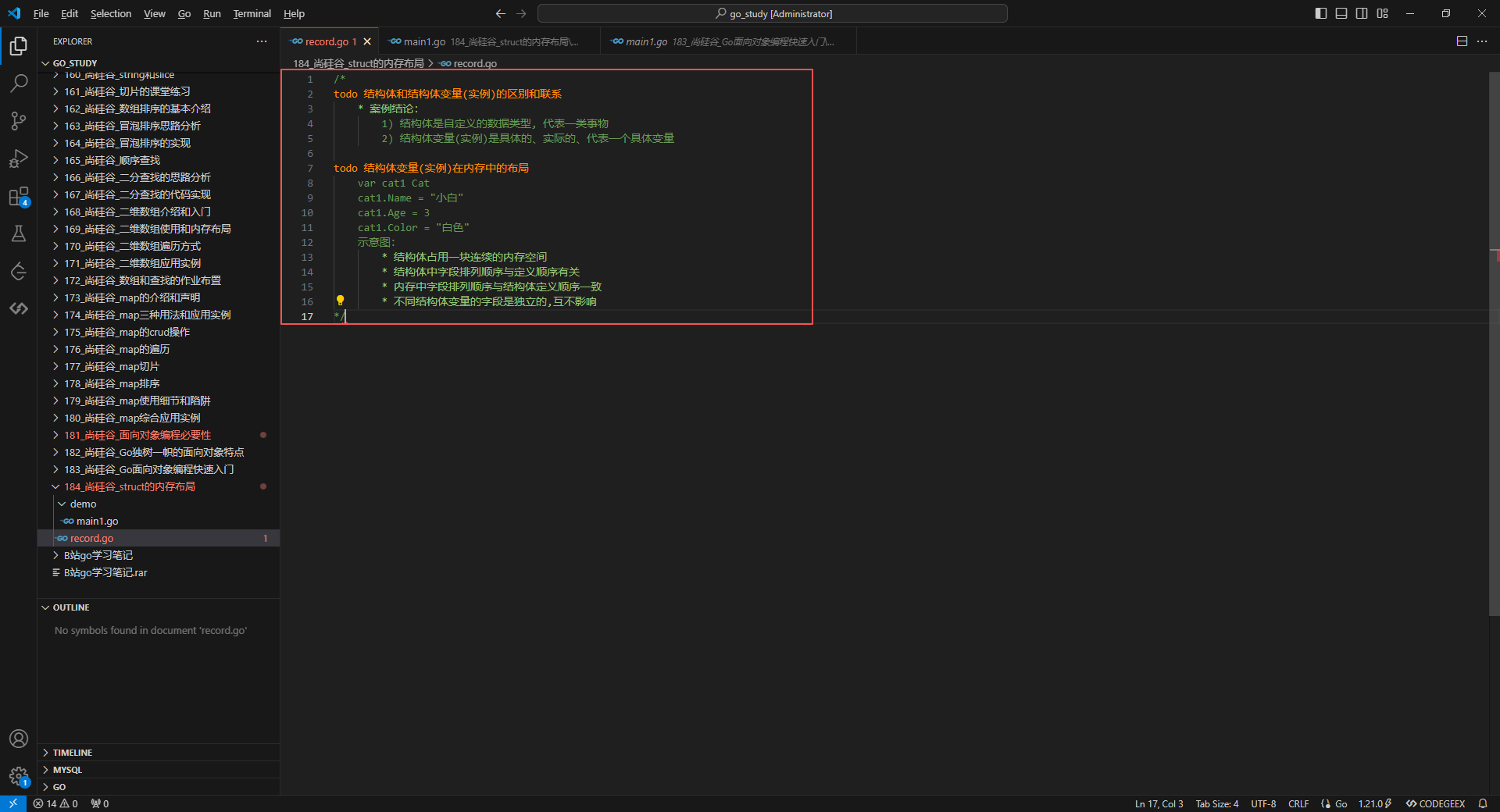Close the record.go editor tab

367,41
